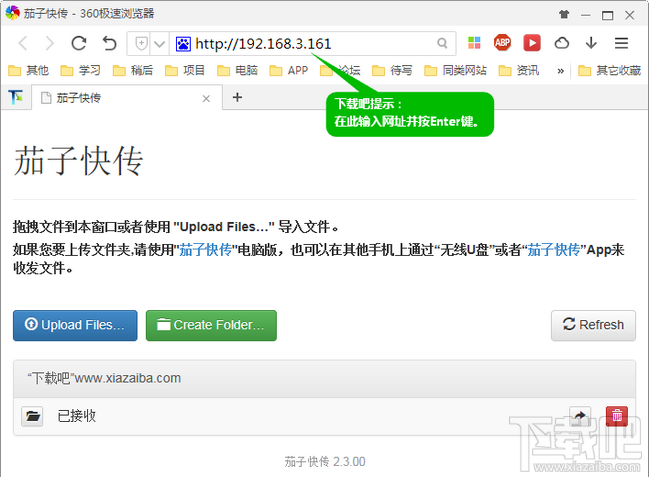Screen dimensions: 649x477
Task: Click the 茄子快传 2.3.00 version text
Action: click(x=325, y=462)
